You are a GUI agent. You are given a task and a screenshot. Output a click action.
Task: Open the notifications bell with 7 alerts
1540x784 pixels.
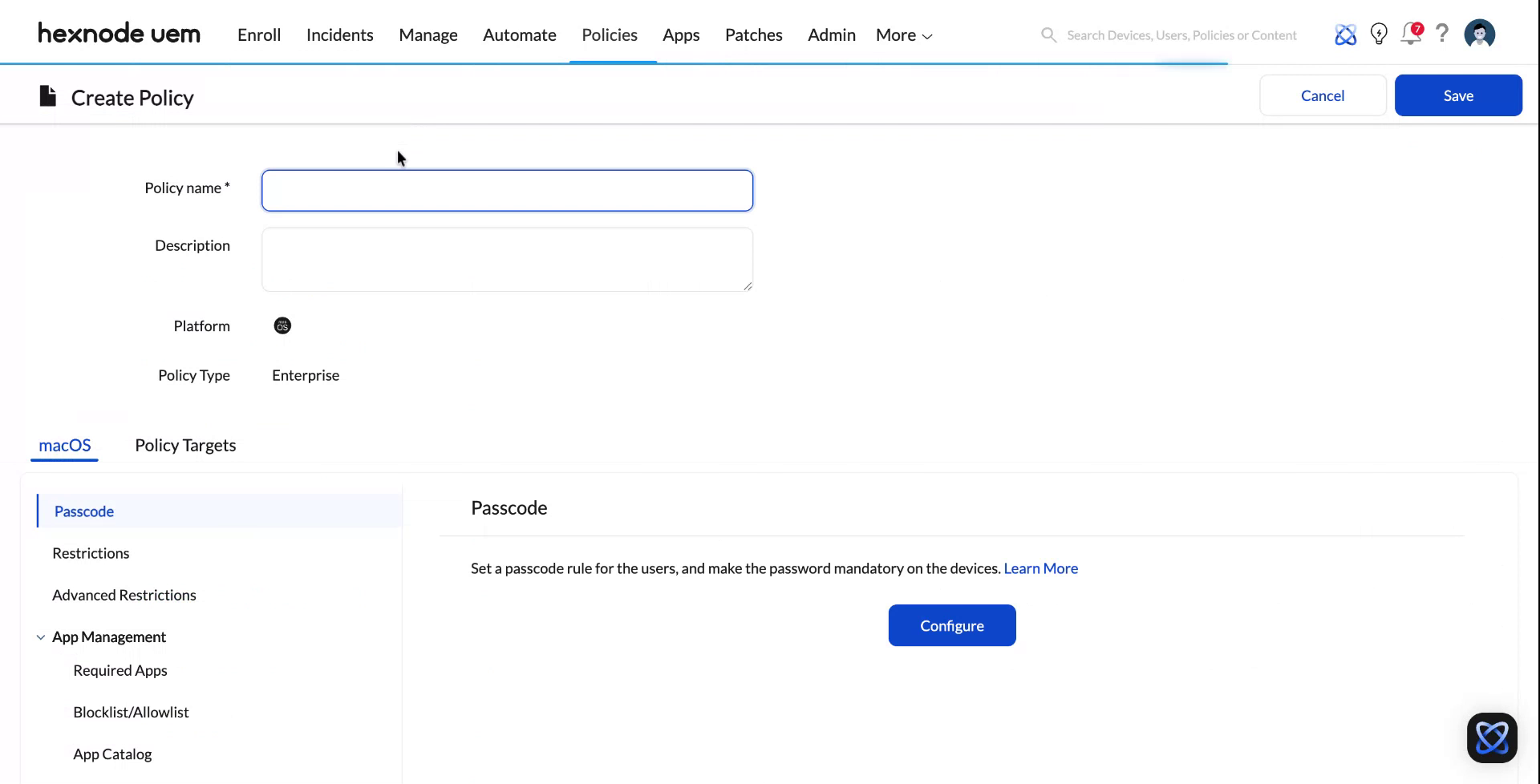pyautogui.click(x=1411, y=34)
